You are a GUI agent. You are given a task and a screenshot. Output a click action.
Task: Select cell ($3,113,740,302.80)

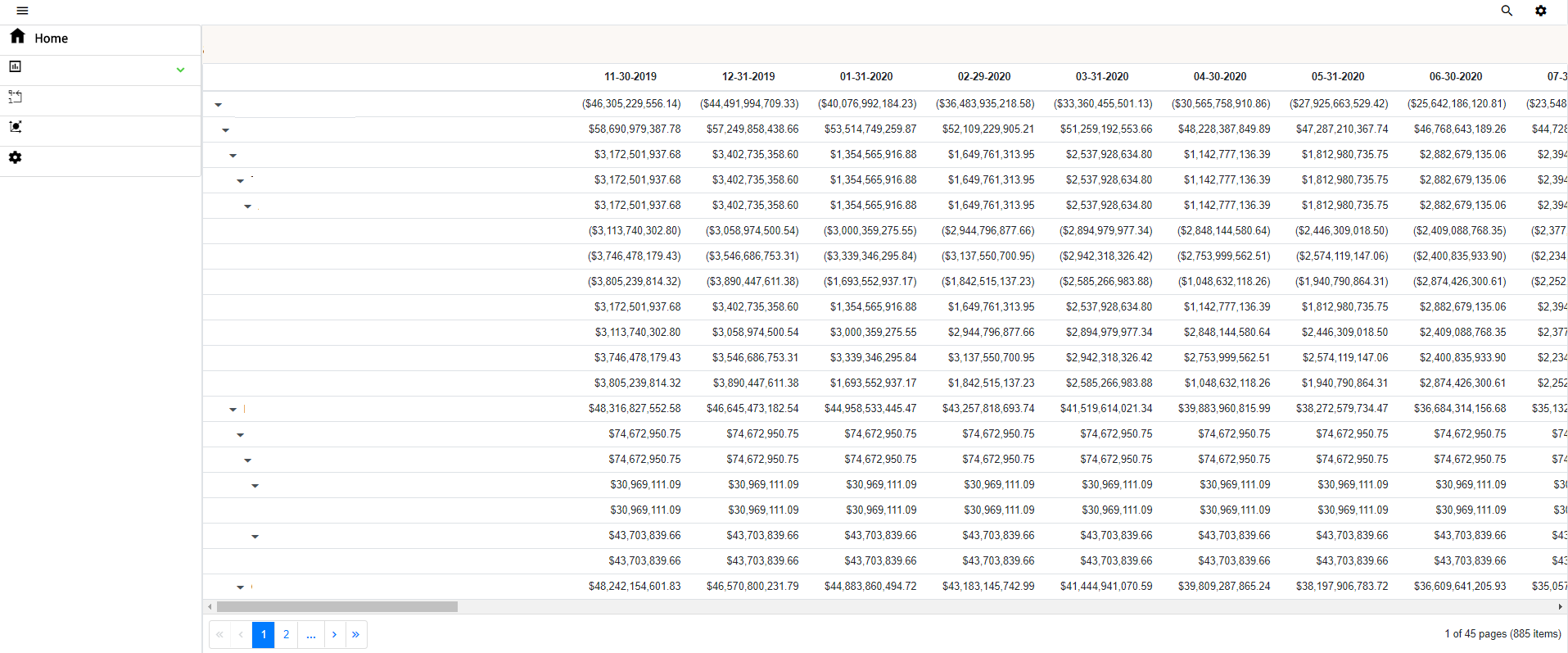(635, 231)
